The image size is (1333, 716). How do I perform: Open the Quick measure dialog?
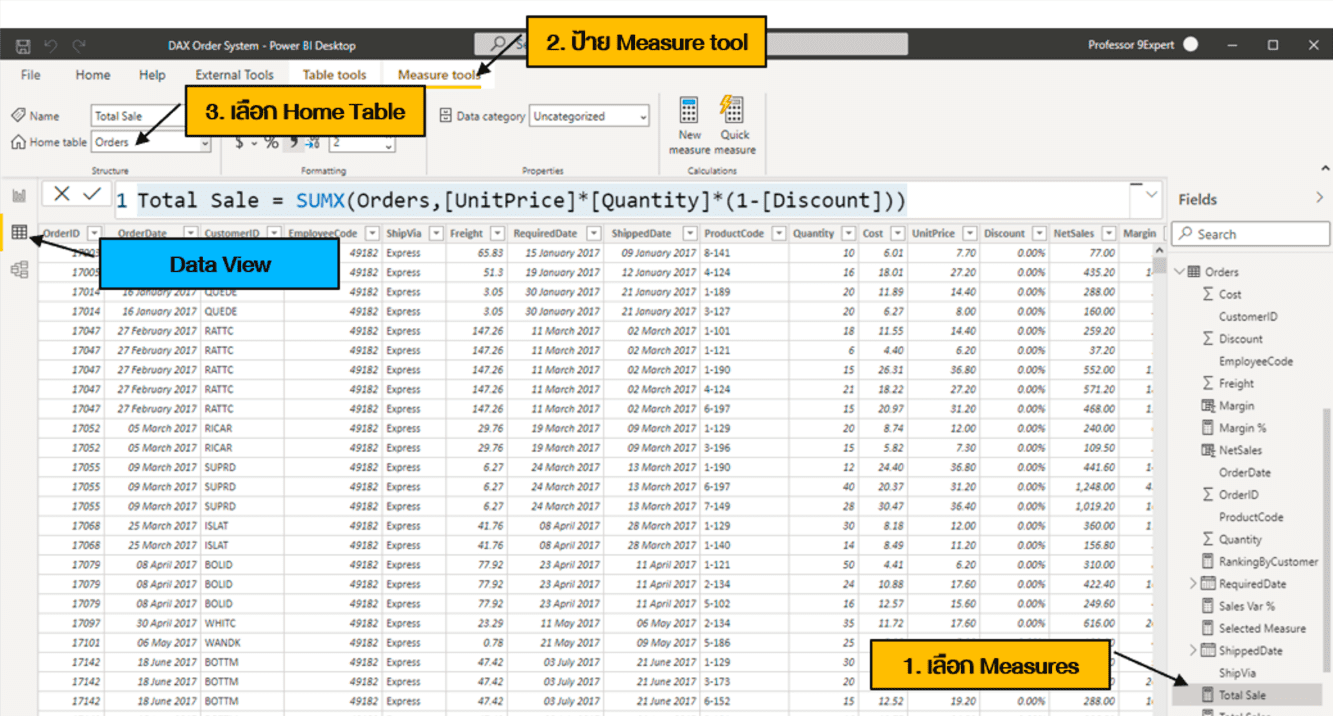click(x=733, y=124)
